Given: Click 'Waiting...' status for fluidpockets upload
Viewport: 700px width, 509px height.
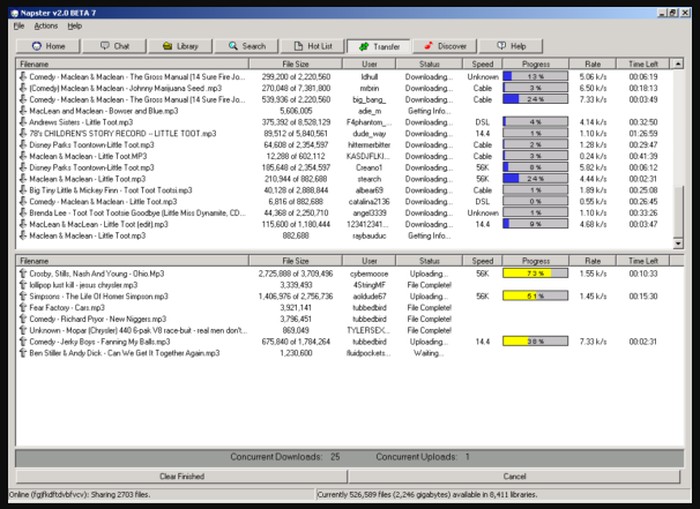Looking at the screenshot, I should tap(428, 353).
